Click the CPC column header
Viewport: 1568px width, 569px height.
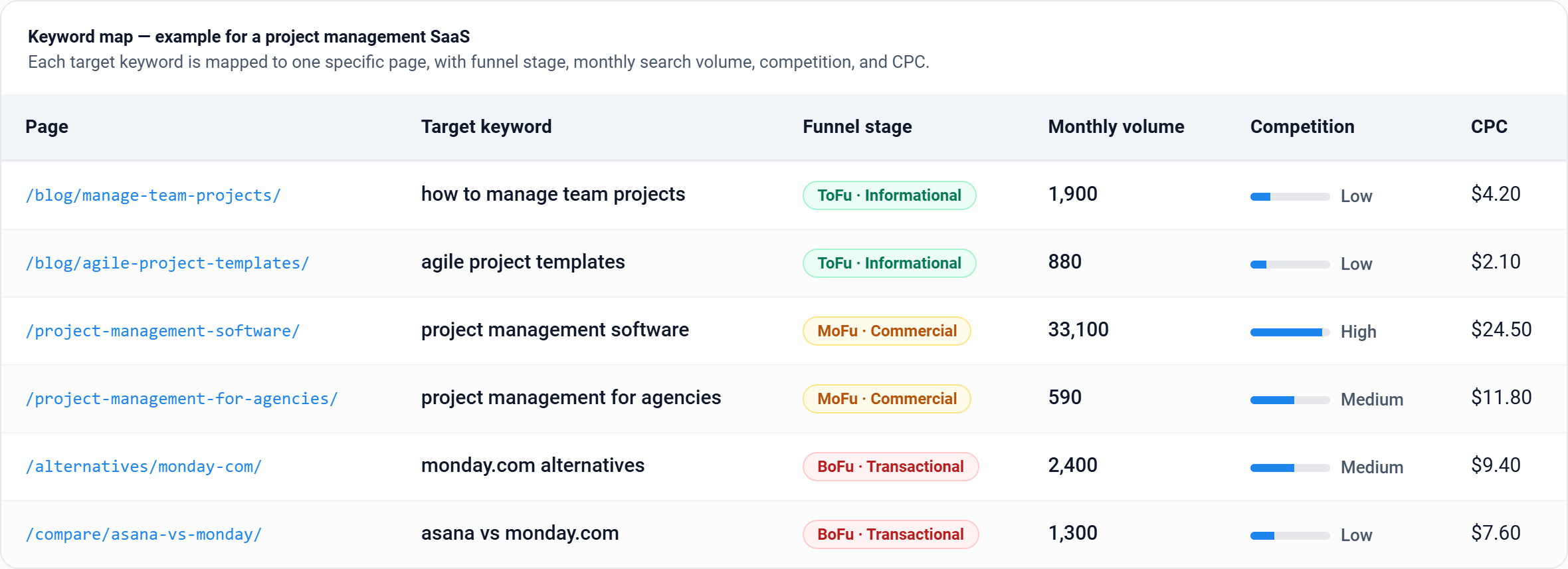click(x=1489, y=127)
